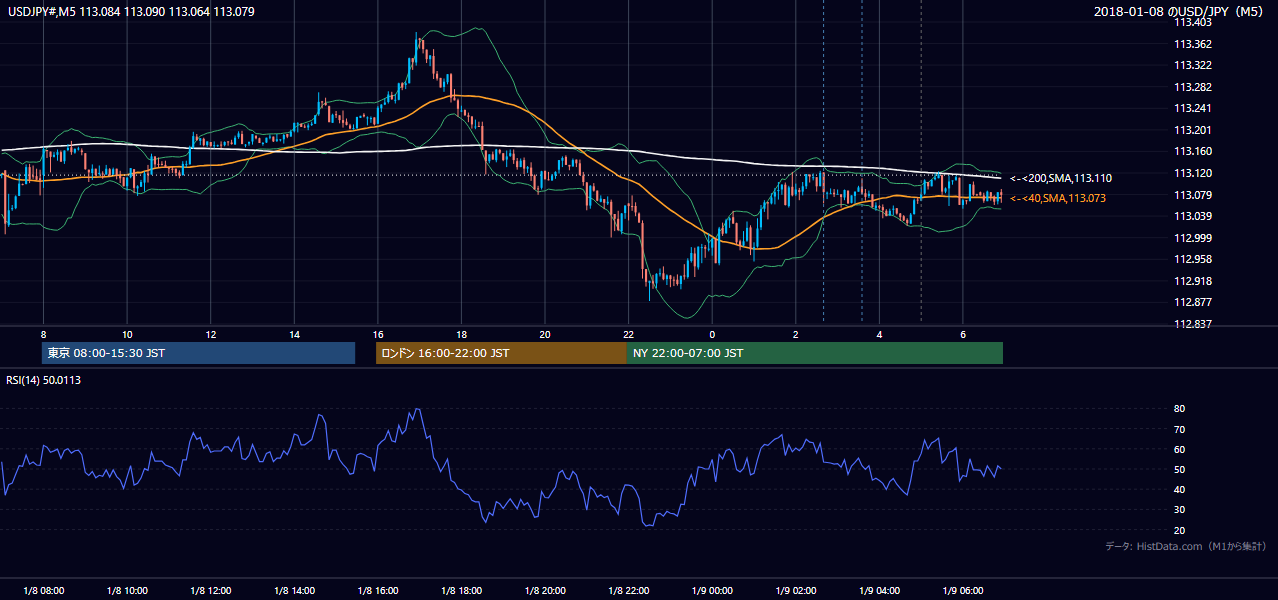Click the 1/9 02:00 date axis label
Viewport: 1278px width, 600px height.
pyautogui.click(x=796, y=591)
